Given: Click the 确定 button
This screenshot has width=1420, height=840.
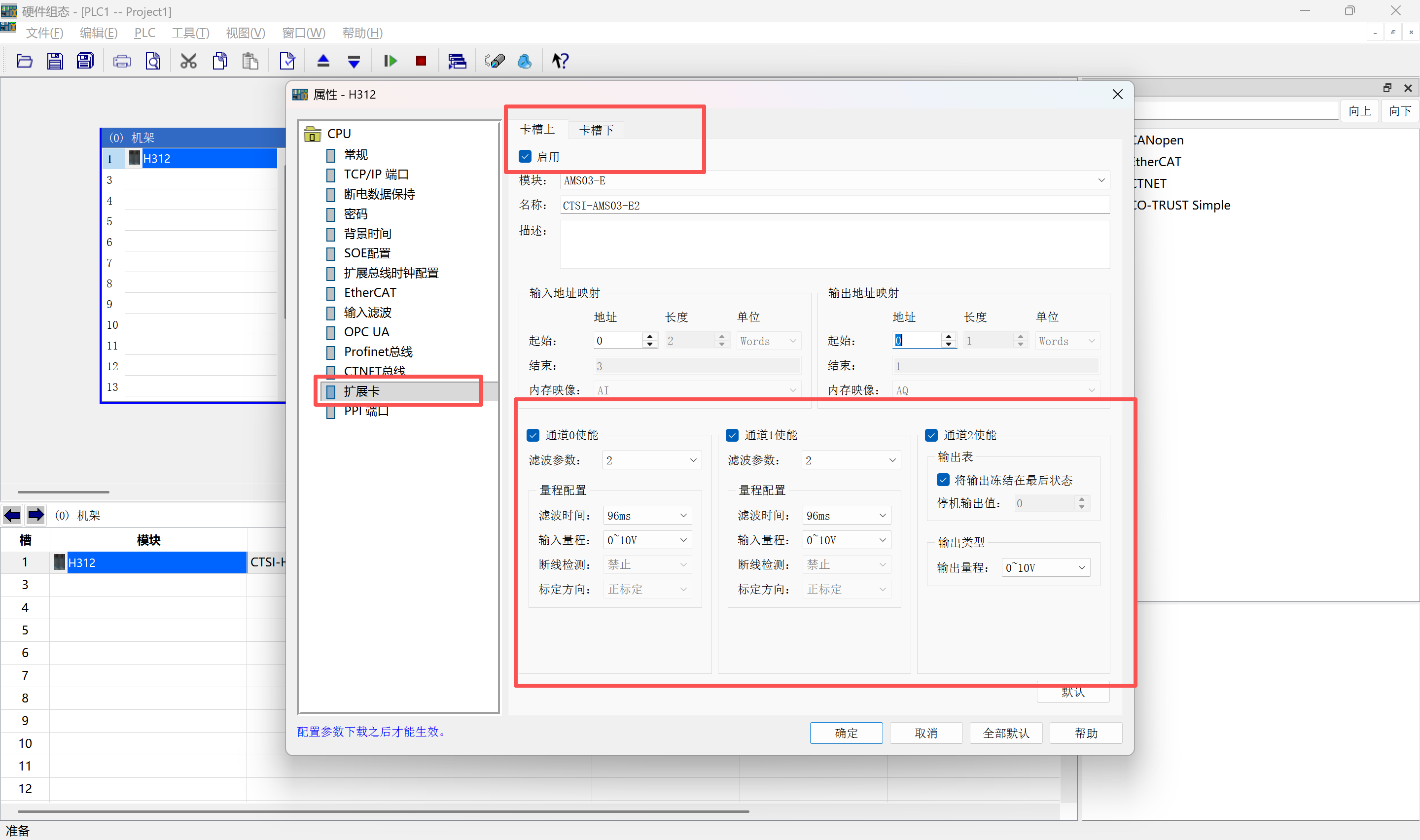Looking at the screenshot, I should click(x=846, y=733).
